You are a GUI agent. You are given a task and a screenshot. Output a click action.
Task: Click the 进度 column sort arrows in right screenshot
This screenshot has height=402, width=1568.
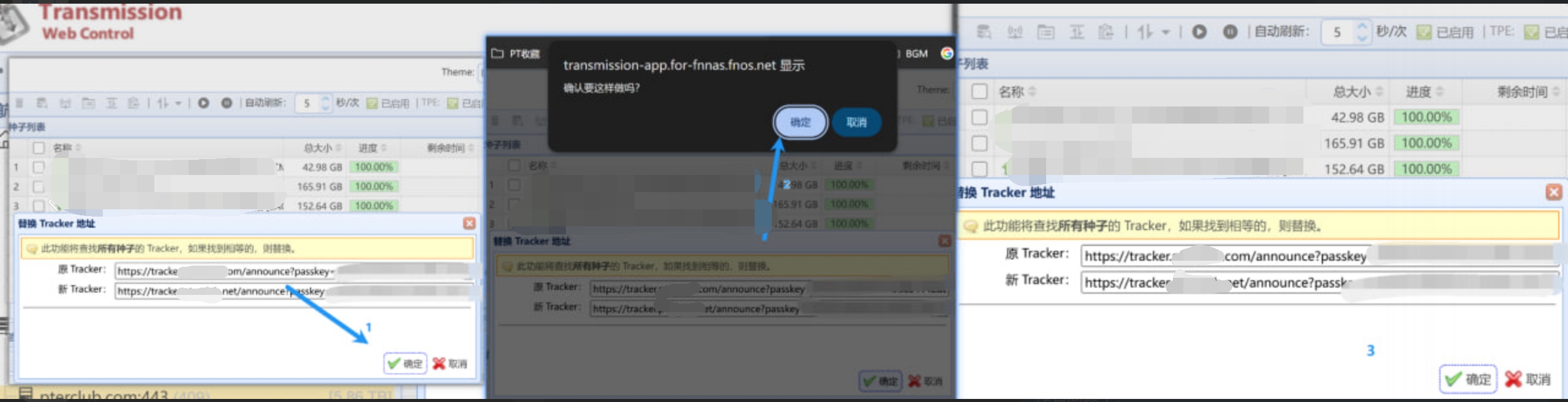point(1439,92)
